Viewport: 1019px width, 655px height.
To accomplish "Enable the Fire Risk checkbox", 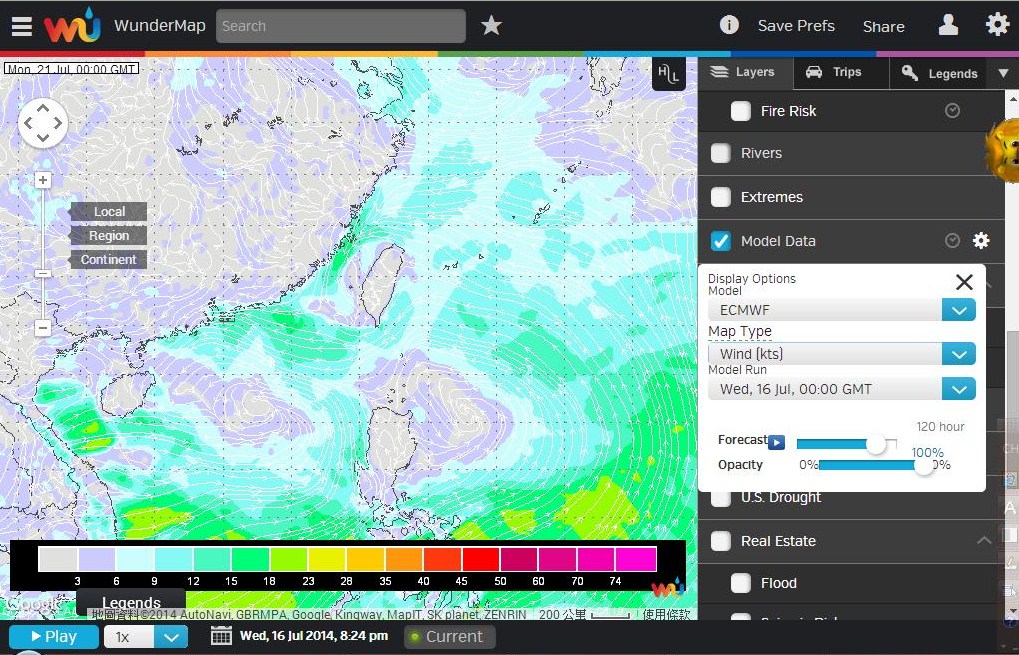I will coord(740,111).
